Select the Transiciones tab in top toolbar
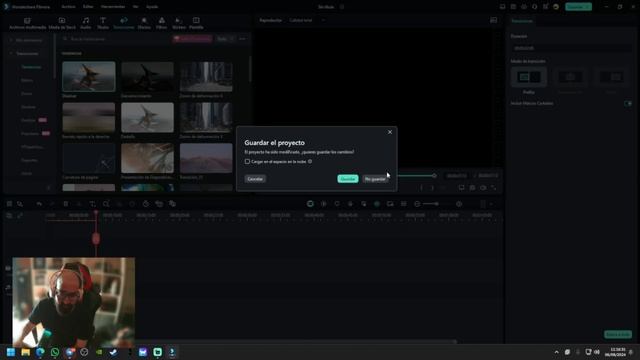 click(124, 23)
